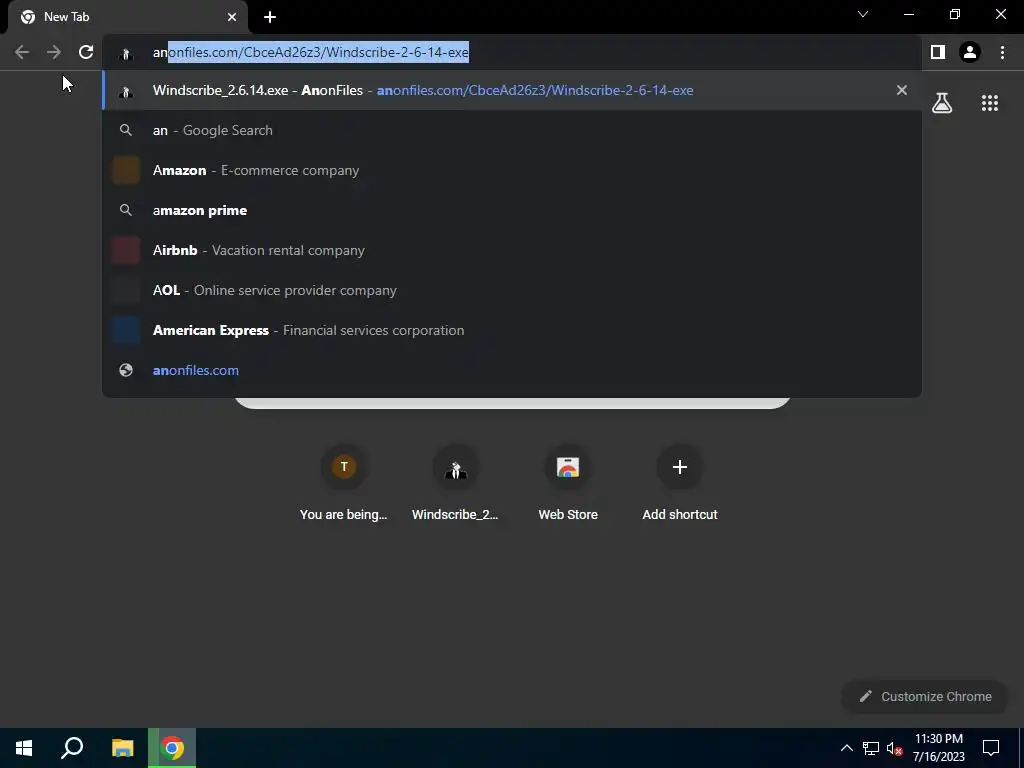Image resolution: width=1024 pixels, height=768 pixels.
Task: Click the network tray icon
Action: coord(871,748)
